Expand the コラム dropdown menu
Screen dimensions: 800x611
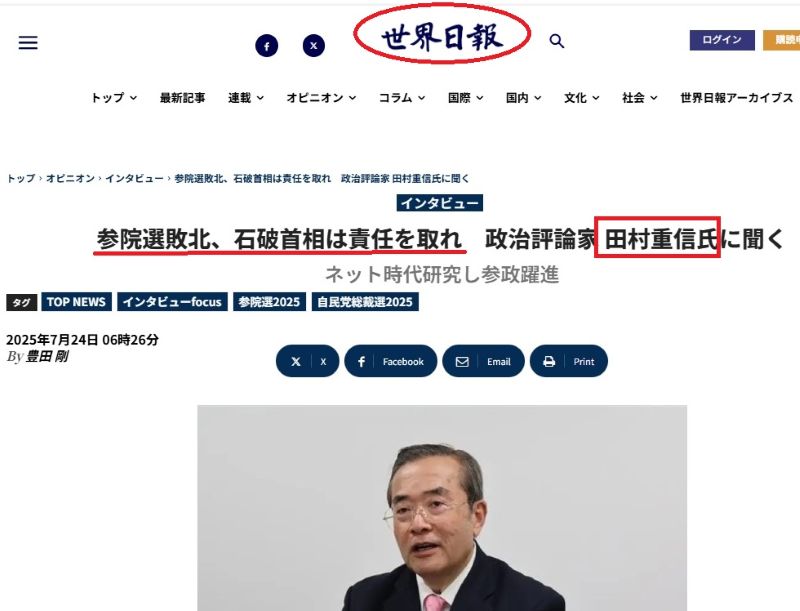coord(402,97)
